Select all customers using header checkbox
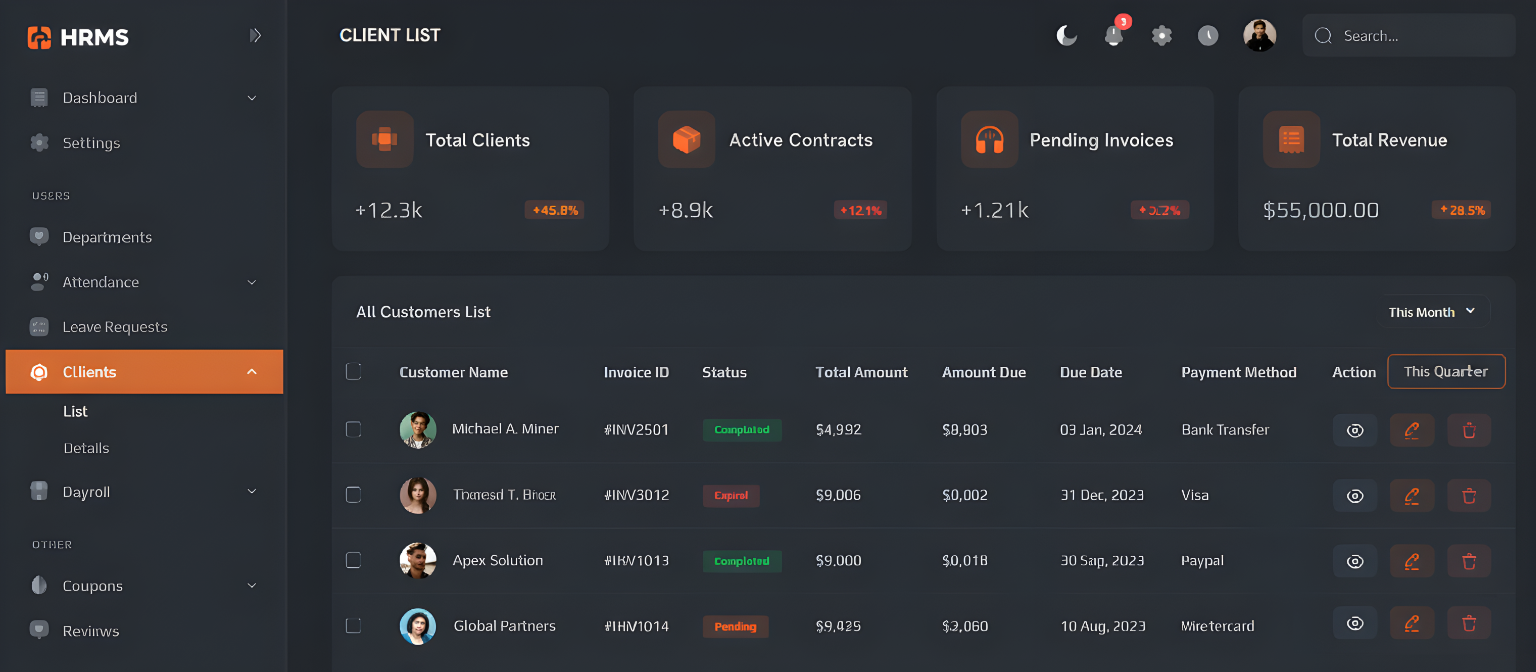 [353, 372]
